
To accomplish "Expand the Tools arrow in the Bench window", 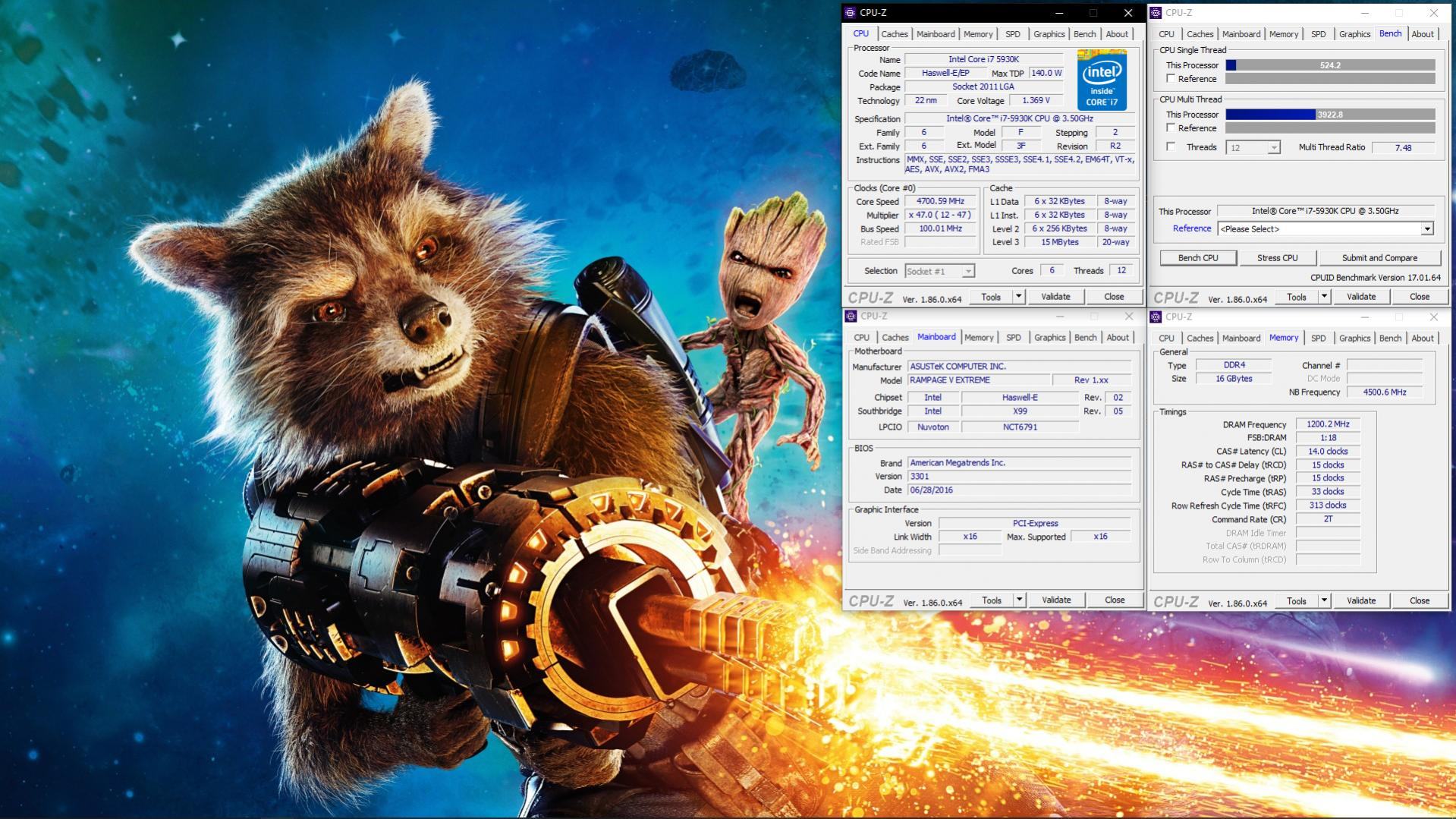I will coord(1324,297).
